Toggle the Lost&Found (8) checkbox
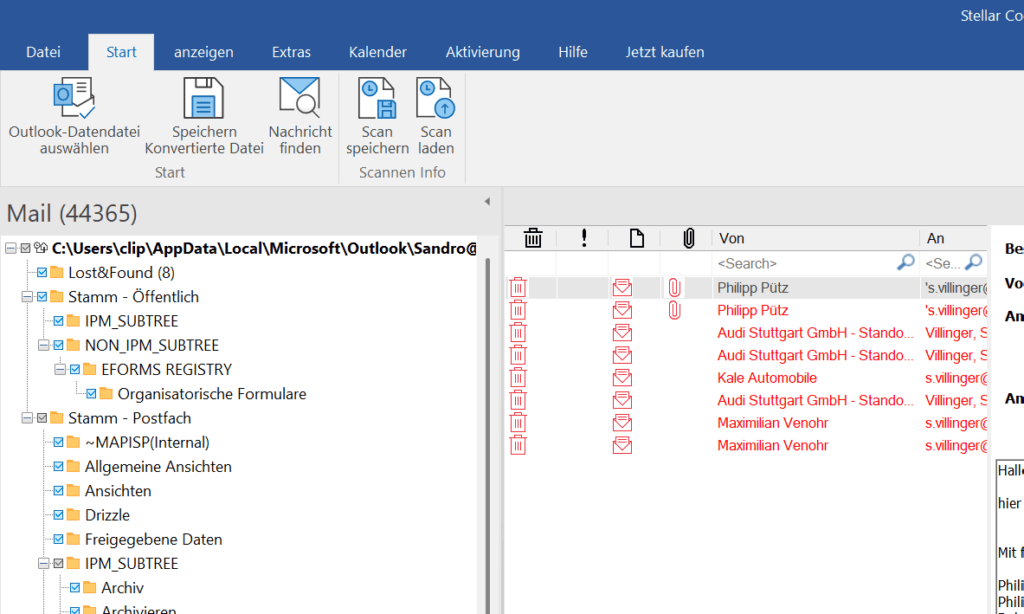This screenshot has height=614, width=1024. tap(42, 272)
